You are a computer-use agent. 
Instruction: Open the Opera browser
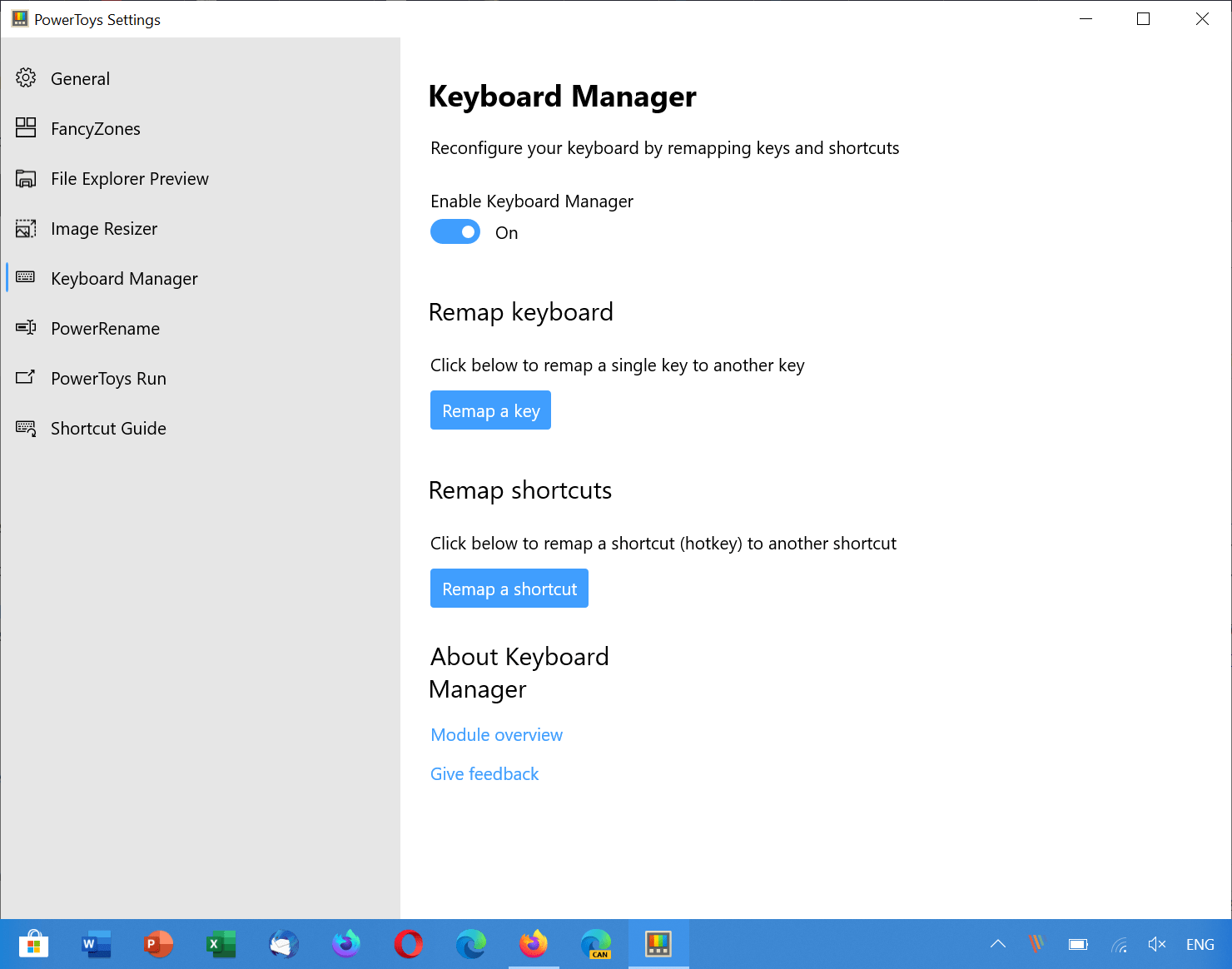pyautogui.click(x=408, y=944)
